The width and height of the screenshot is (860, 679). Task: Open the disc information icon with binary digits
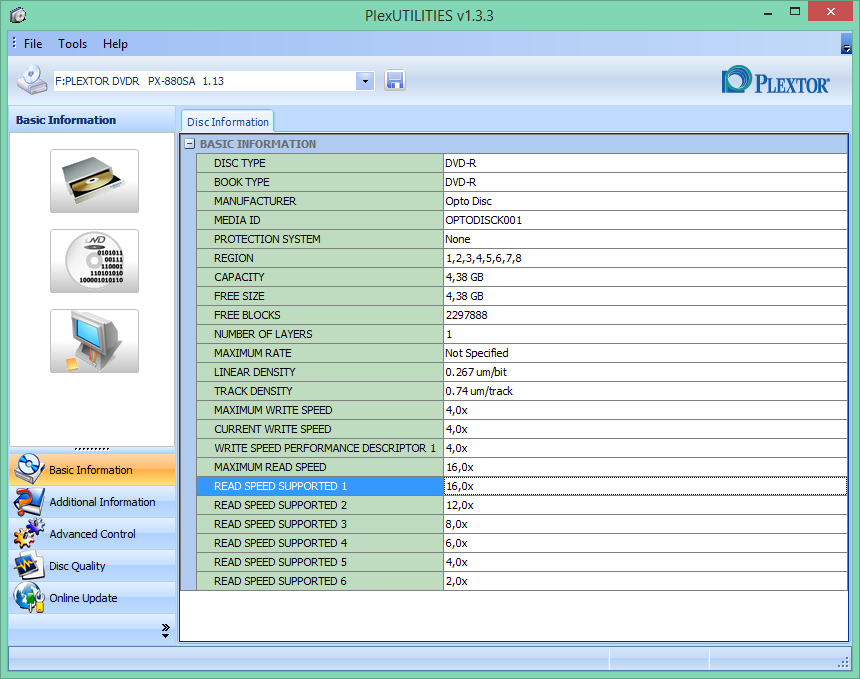coord(94,261)
